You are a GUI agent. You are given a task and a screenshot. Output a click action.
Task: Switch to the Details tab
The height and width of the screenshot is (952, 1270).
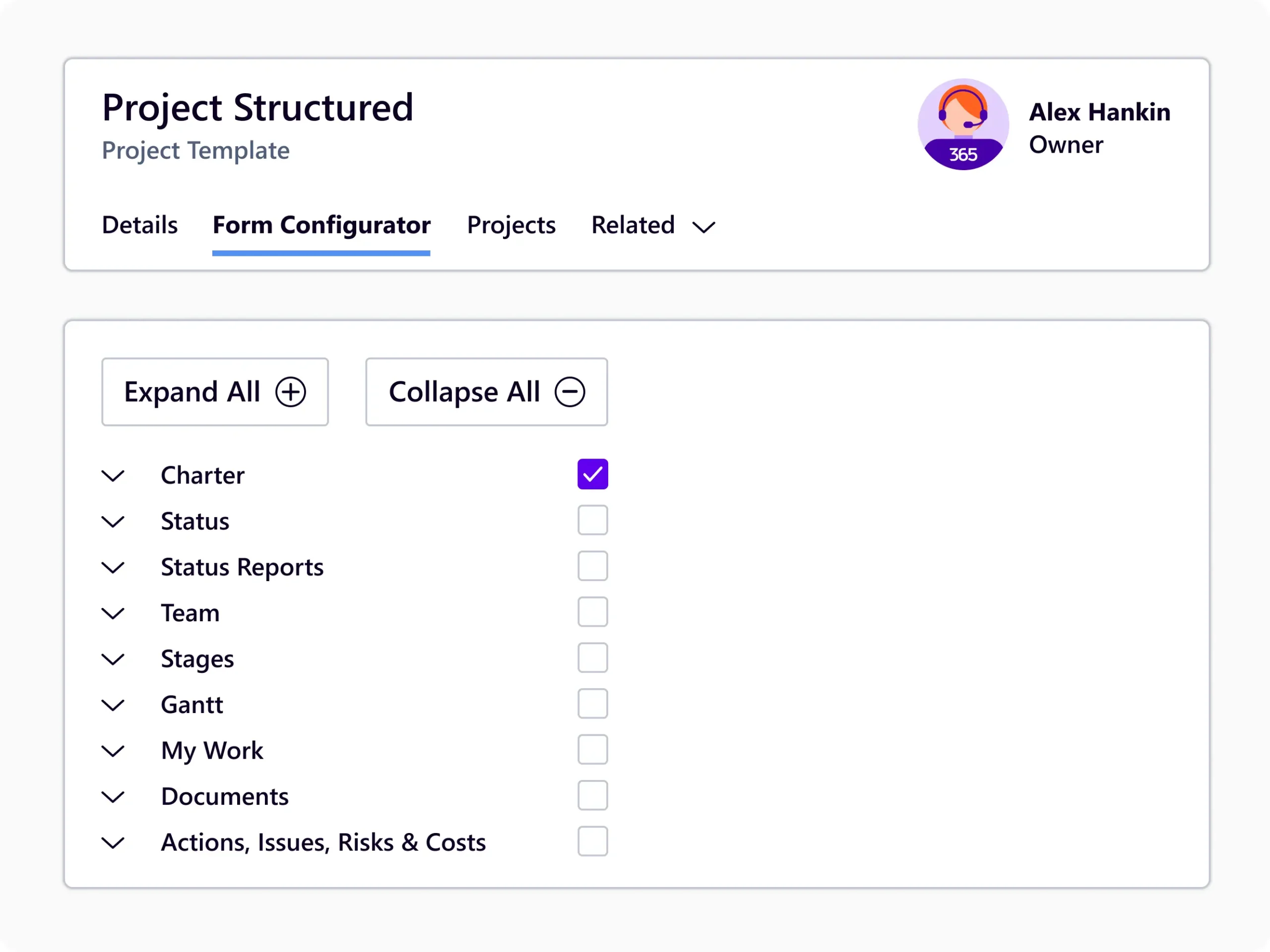[x=139, y=225]
